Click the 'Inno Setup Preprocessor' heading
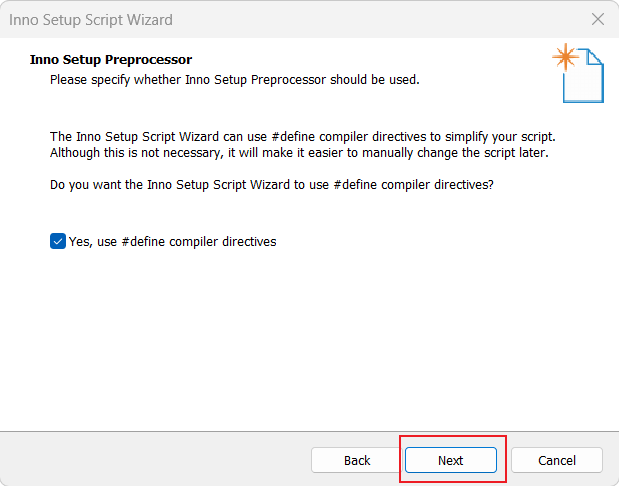The width and height of the screenshot is (619, 486). pyautogui.click(x=111, y=60)
